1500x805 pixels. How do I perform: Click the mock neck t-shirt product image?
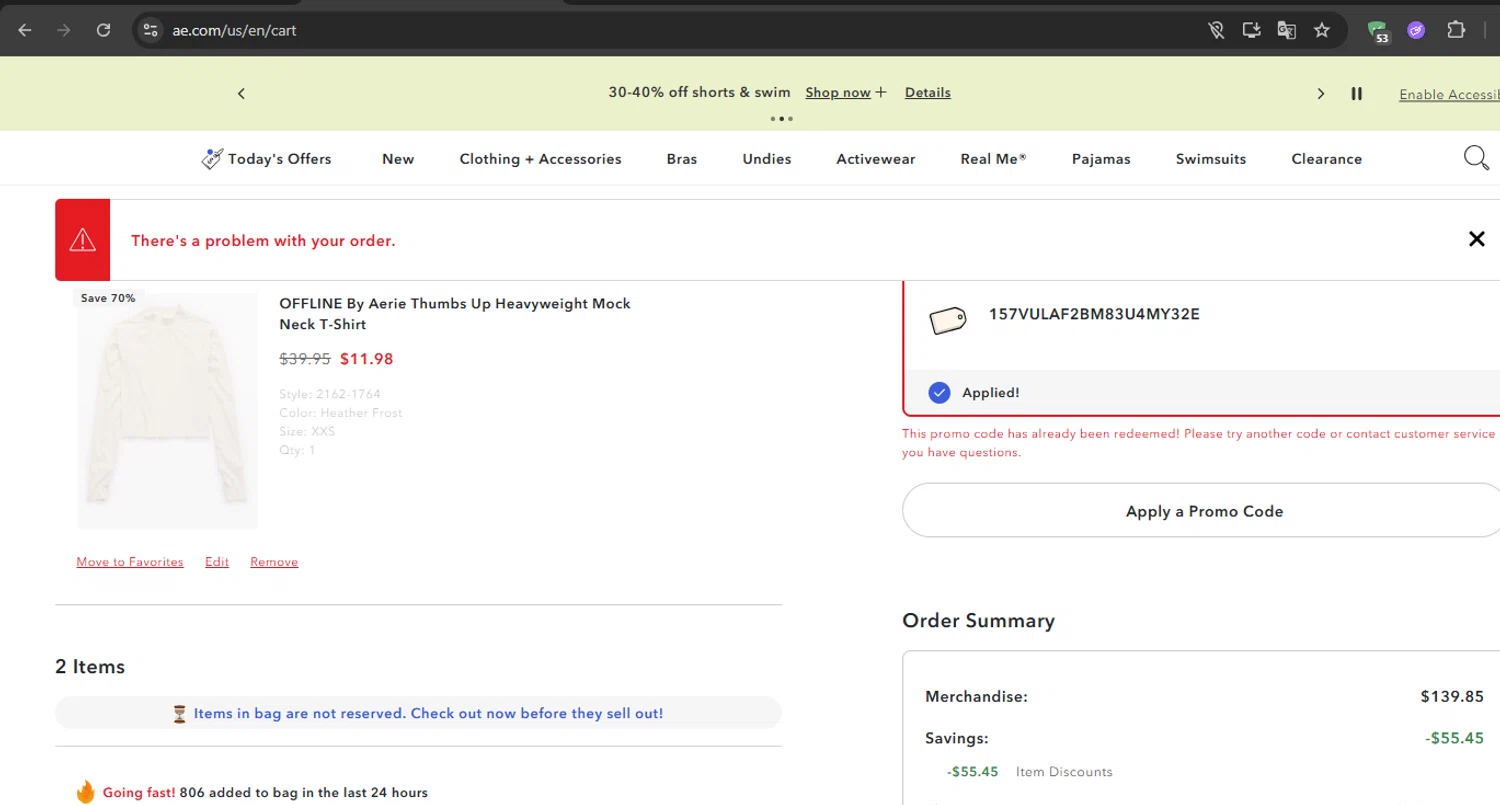tap(167, 410)
